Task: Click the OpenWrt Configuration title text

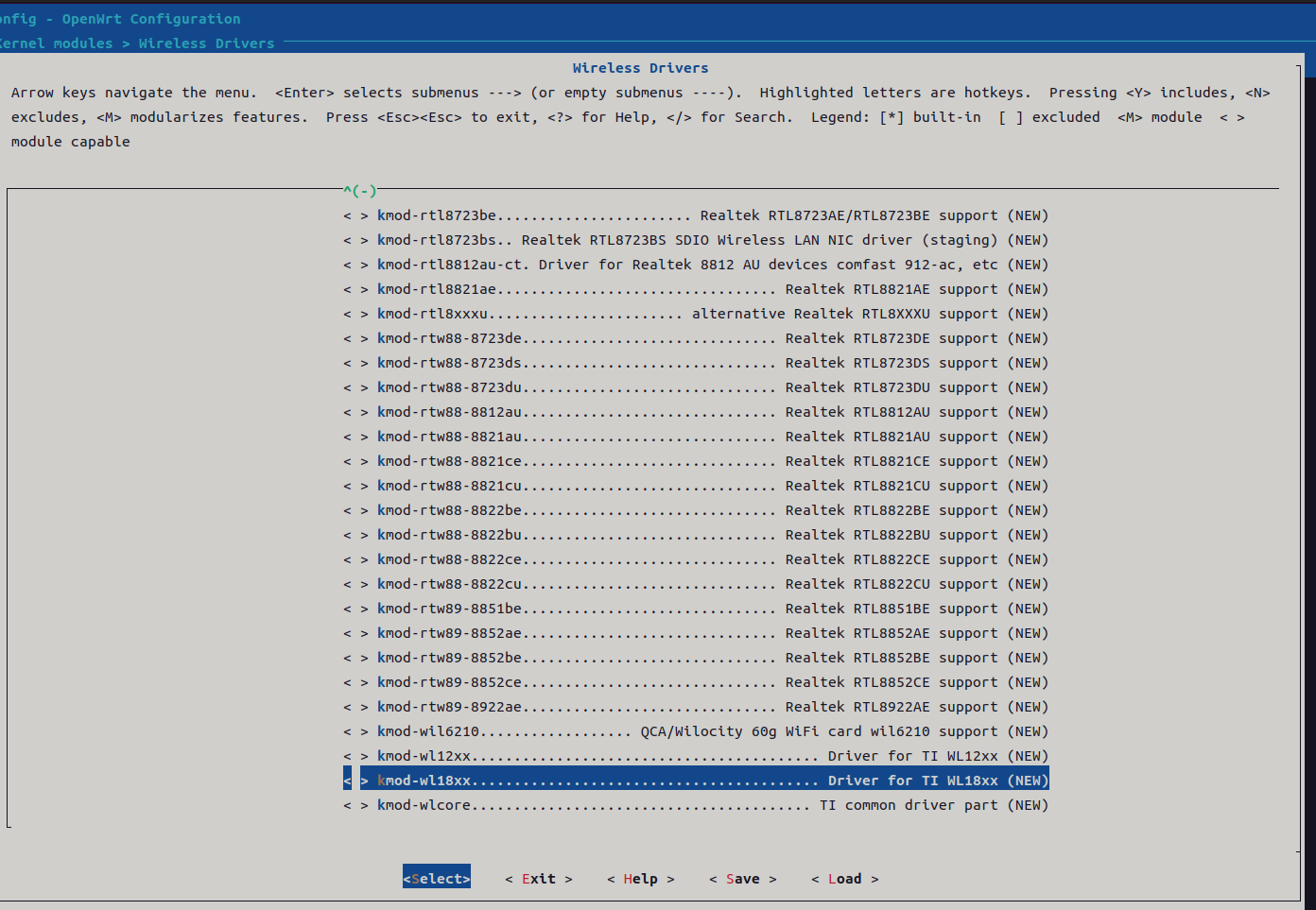Action: point(151,19)
